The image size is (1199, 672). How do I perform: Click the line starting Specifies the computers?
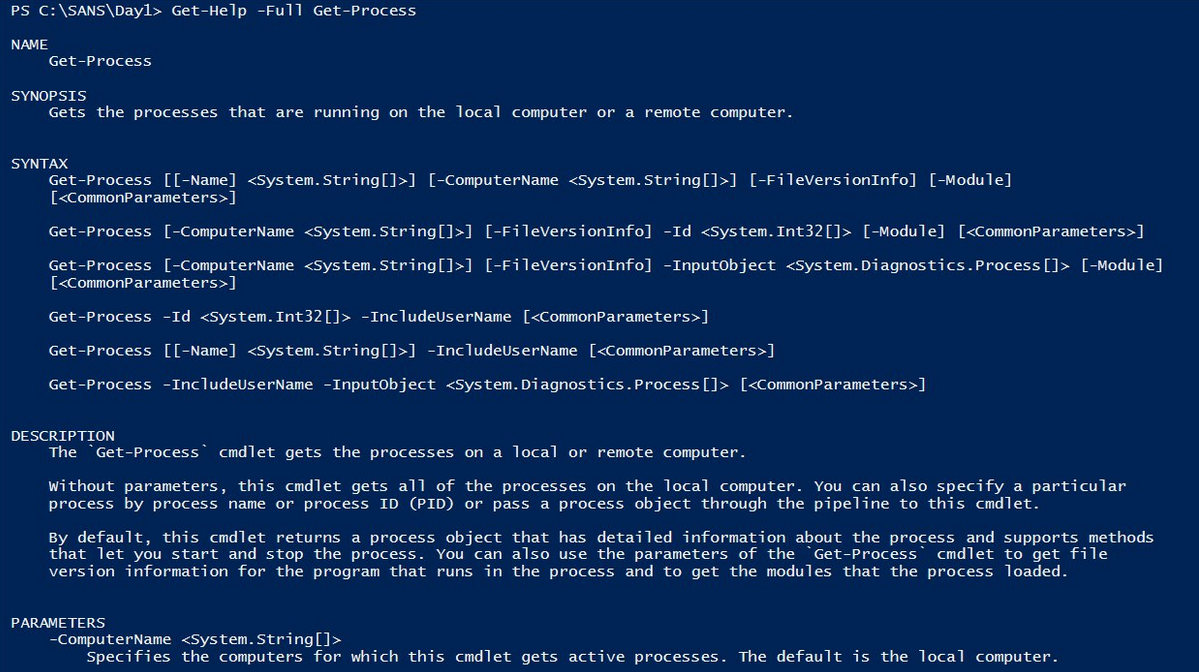[570, 657]
